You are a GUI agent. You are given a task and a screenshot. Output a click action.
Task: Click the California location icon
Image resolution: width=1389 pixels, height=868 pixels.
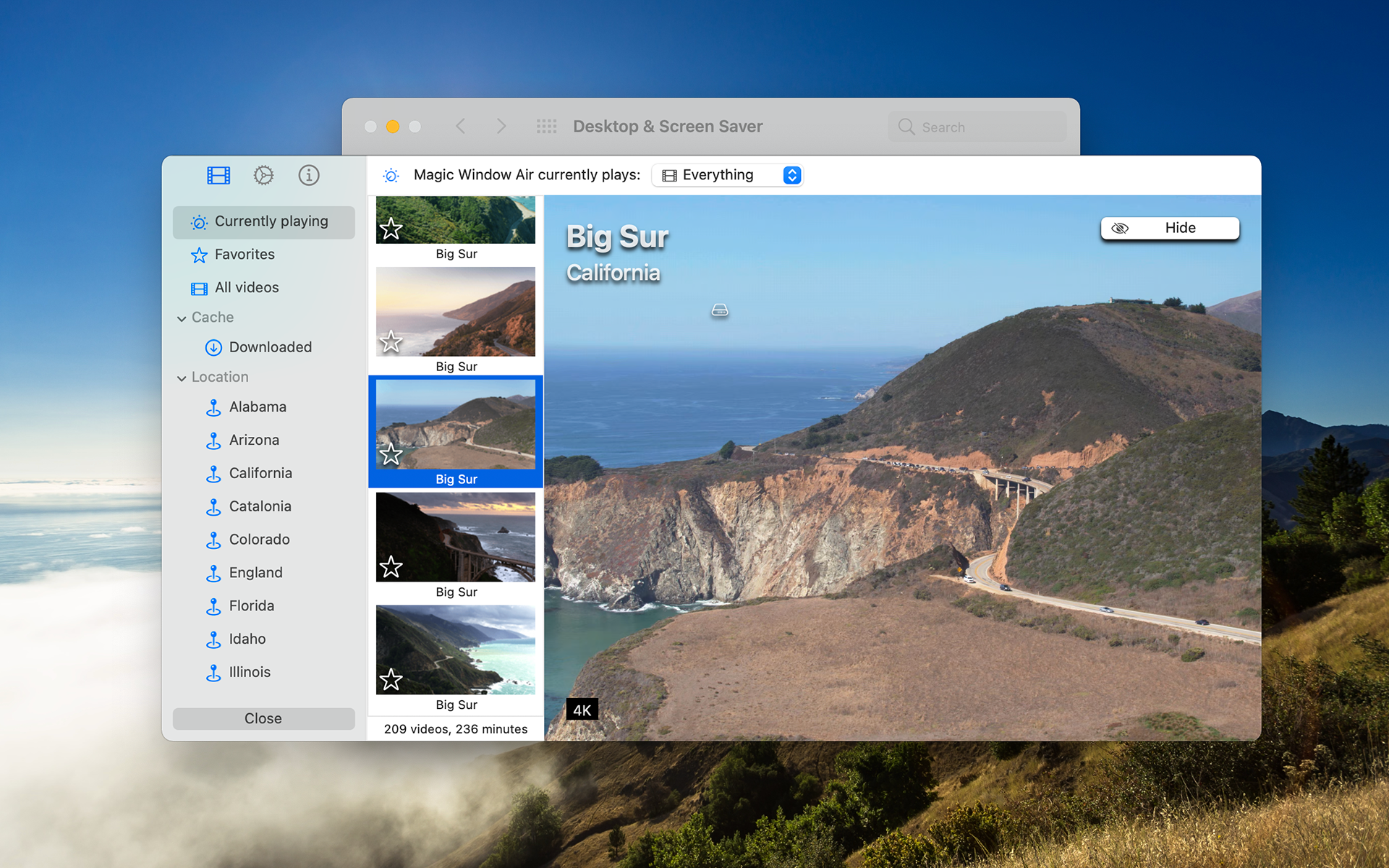(x=215, y=473)
